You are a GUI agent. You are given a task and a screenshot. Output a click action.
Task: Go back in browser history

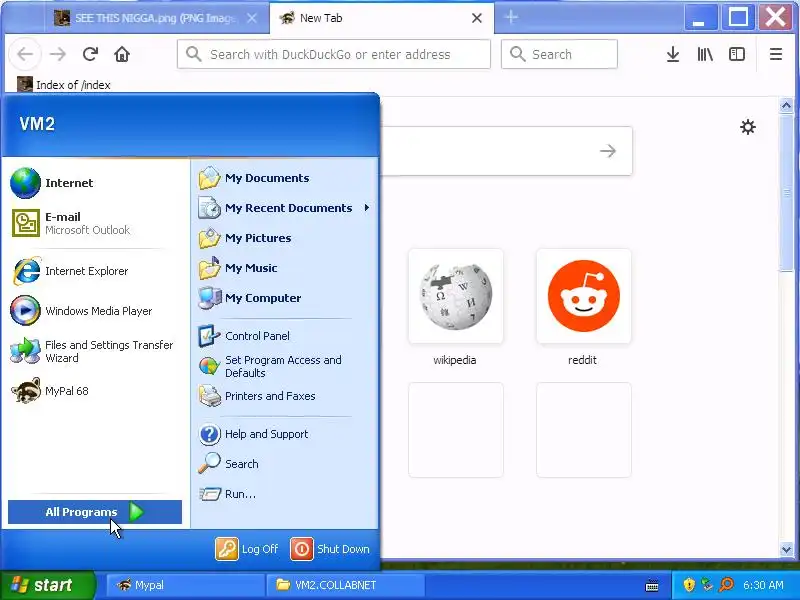[25, 54]
